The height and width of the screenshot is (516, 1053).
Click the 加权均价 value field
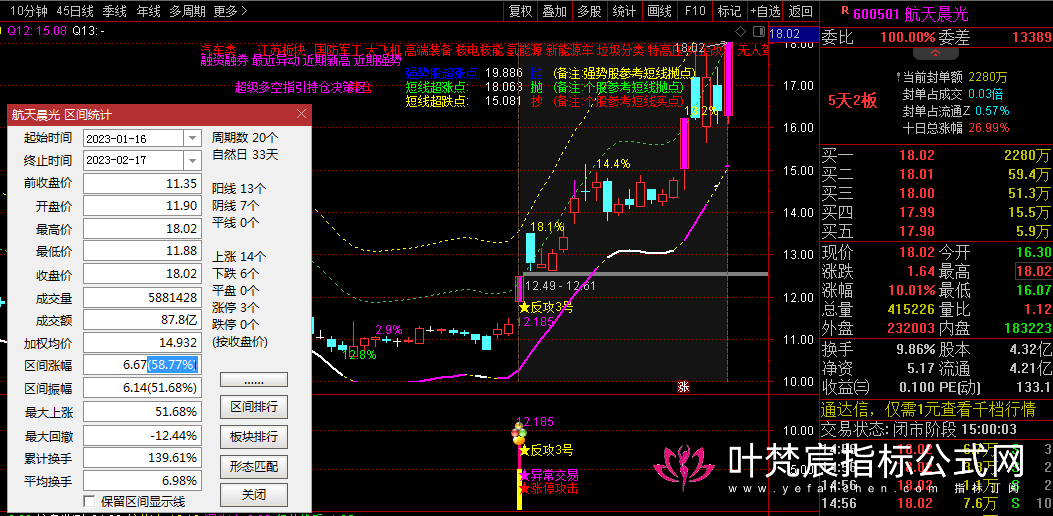tap(142, 342)
